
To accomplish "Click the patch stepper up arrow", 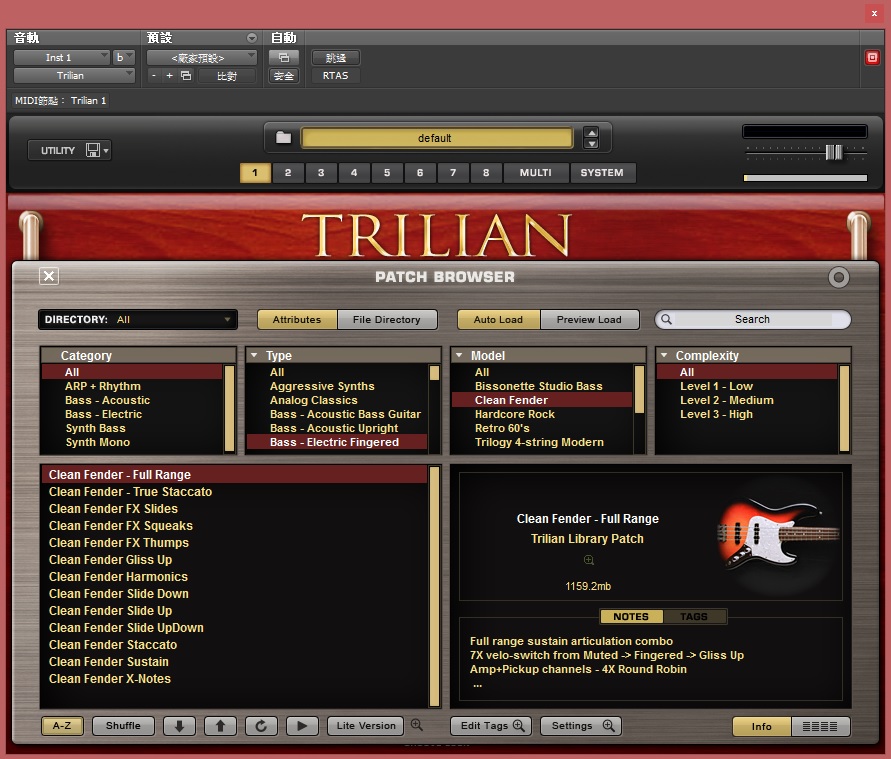I will click(592, 133).
